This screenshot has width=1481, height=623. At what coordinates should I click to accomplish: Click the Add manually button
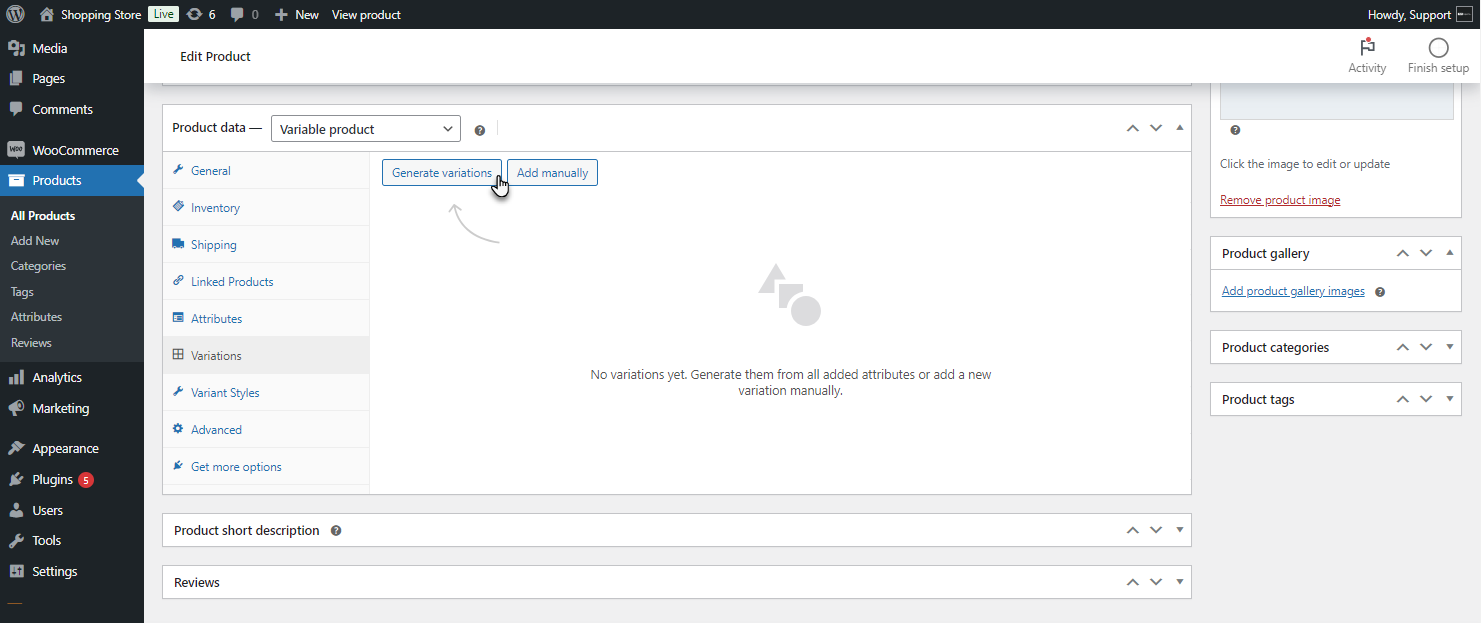click(552, 173)
